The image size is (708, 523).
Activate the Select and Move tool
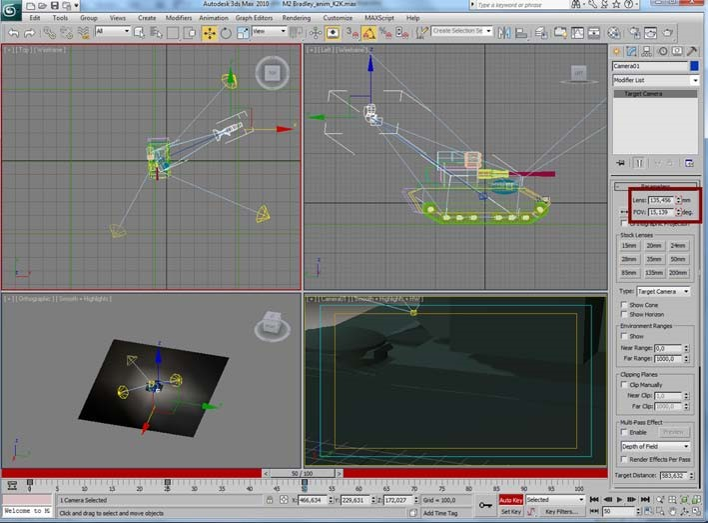pos(209,33)
